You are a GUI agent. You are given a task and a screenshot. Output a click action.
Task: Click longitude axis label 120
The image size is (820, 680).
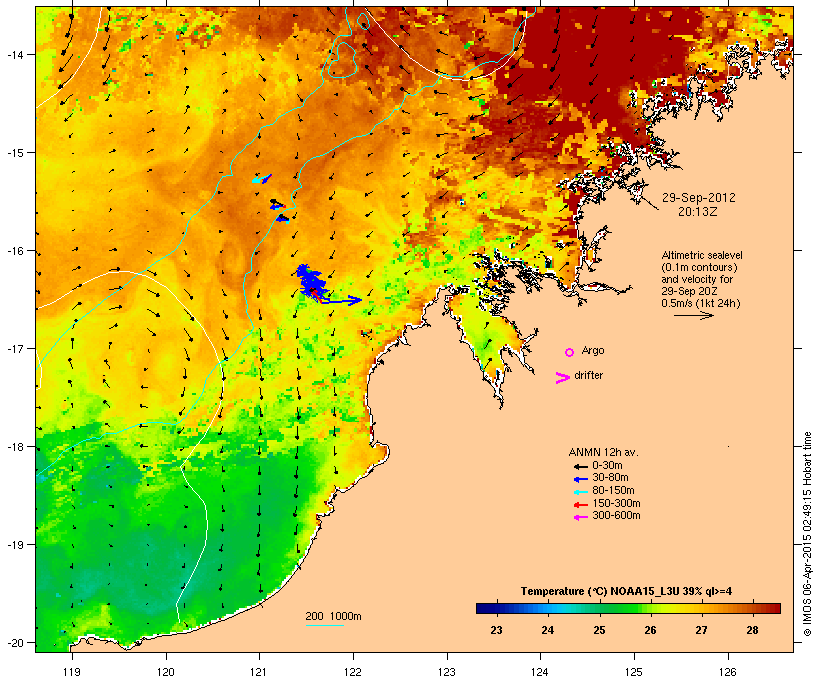click(166, 672)
